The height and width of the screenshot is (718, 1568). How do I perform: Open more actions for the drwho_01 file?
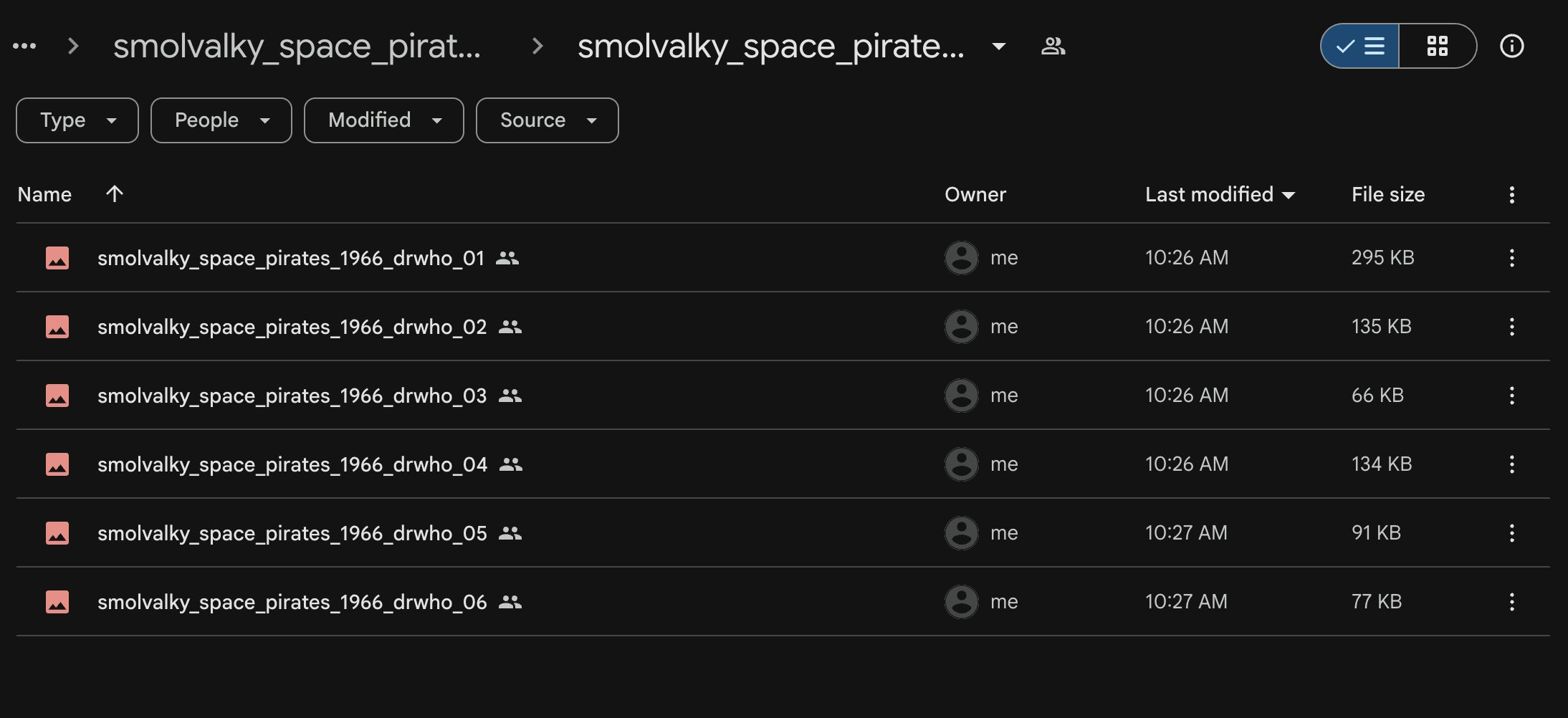pos(1511,258)
